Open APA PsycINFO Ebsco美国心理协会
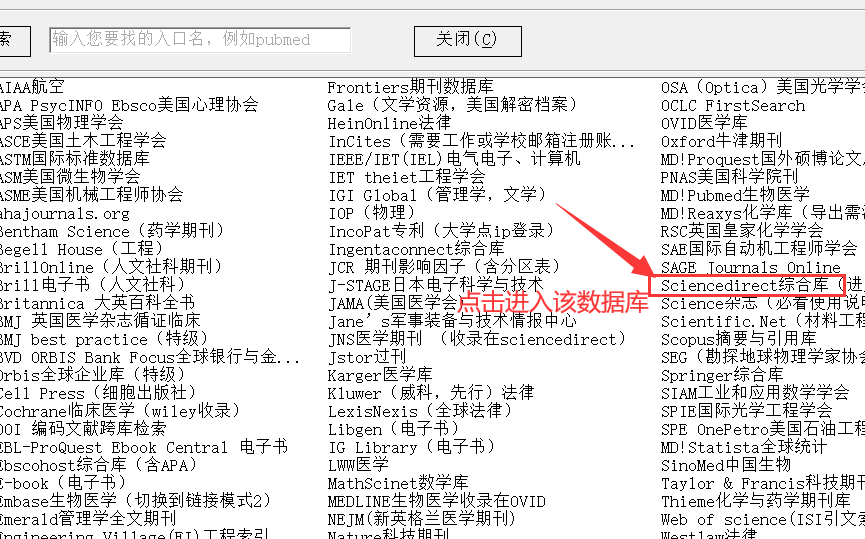Image resolution: width=865 pixels, height=539 pixels. [x=129, y=105]
